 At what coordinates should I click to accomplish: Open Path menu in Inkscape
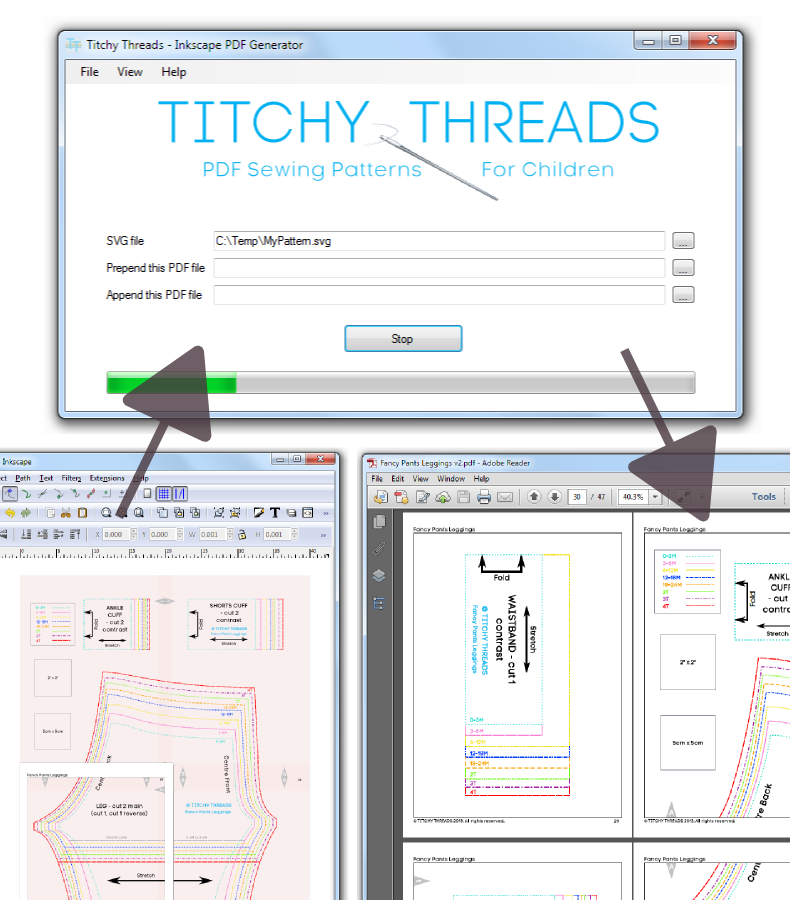point(23,478)
